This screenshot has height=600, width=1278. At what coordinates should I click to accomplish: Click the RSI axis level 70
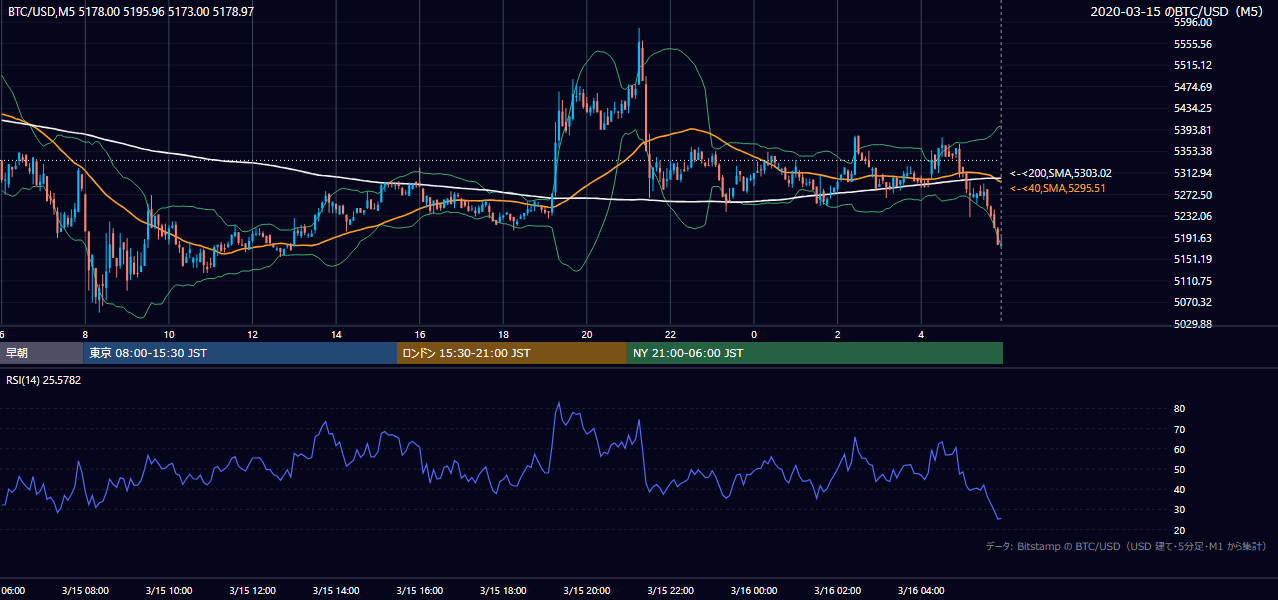coord(1179,429)
